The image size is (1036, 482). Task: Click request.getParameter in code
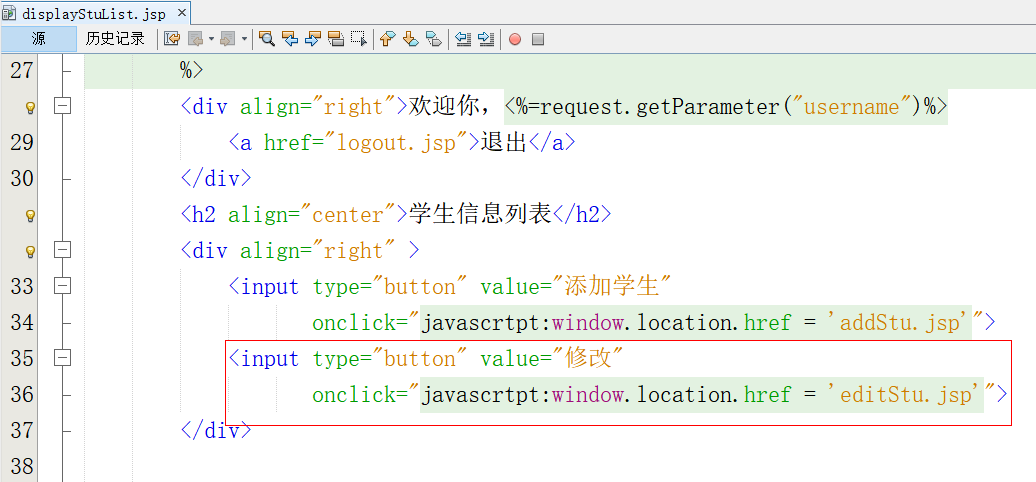click(x=659, y=107)
